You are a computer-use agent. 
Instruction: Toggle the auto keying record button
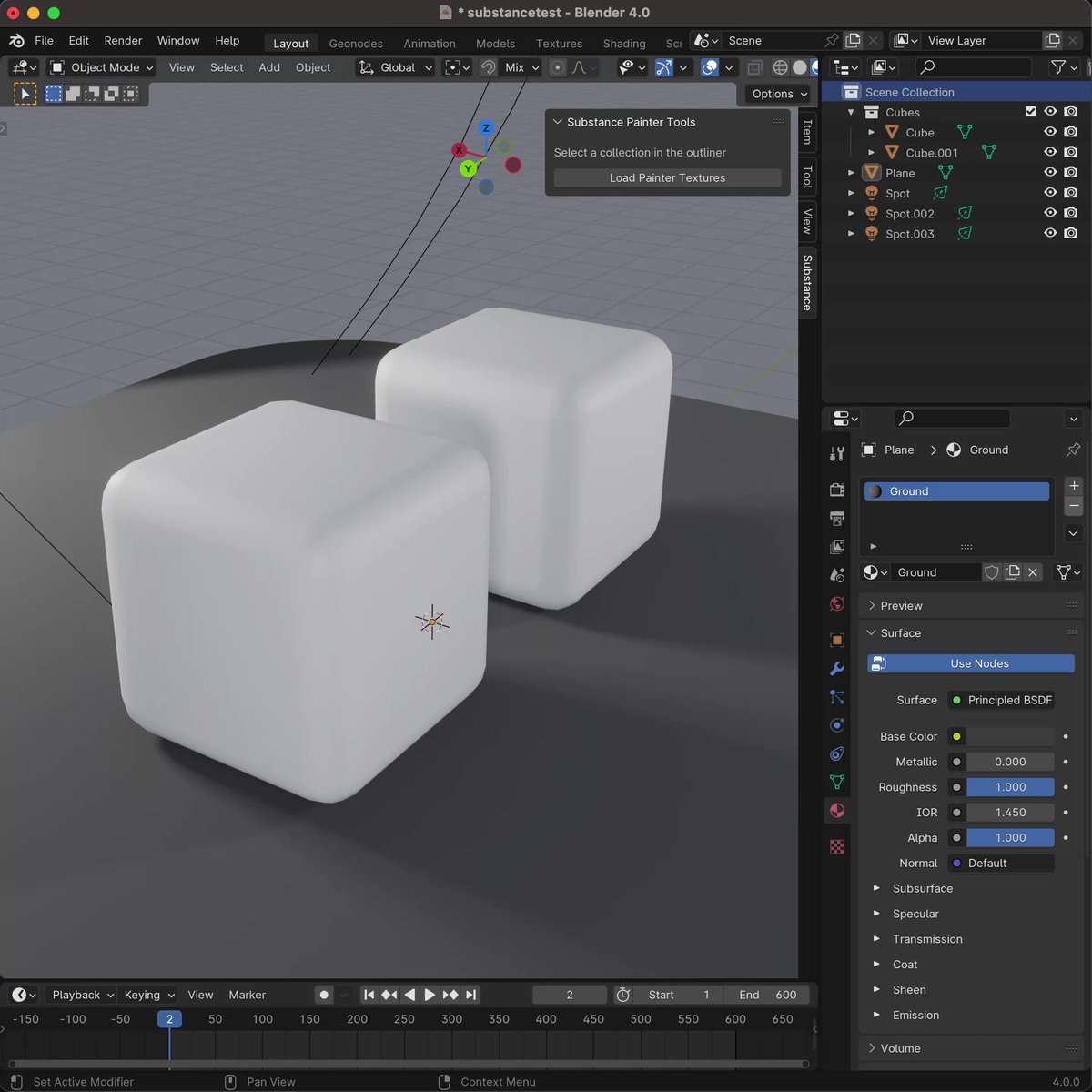[324, 995]
